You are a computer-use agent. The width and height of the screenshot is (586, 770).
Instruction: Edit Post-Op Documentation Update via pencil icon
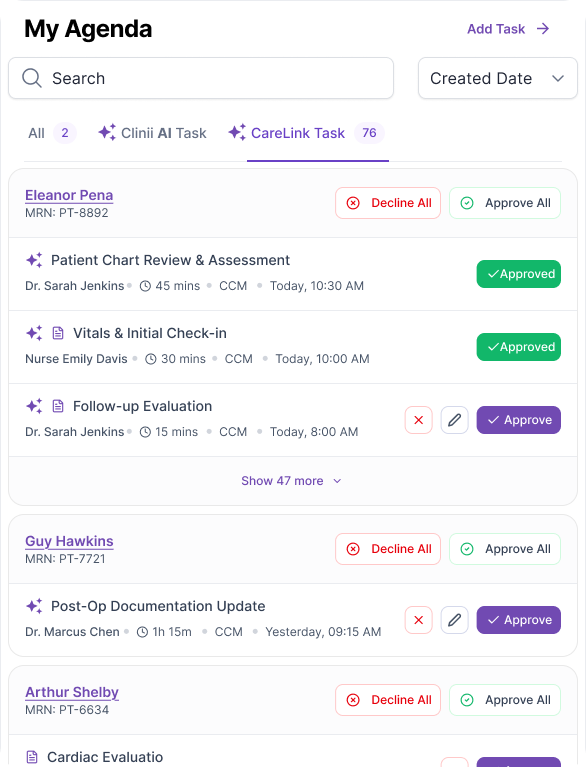point(454,620)
